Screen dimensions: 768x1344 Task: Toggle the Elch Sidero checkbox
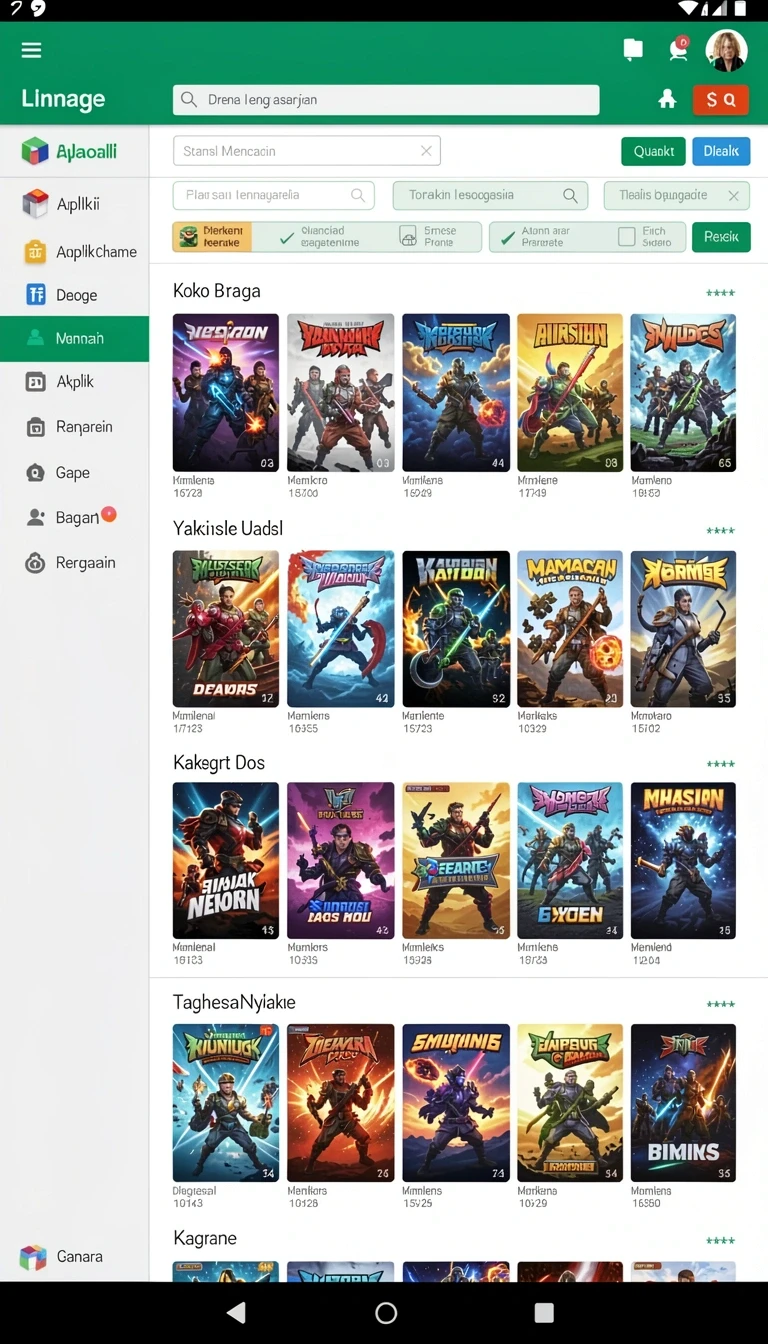pyautogui.click(x=627, y=237)
